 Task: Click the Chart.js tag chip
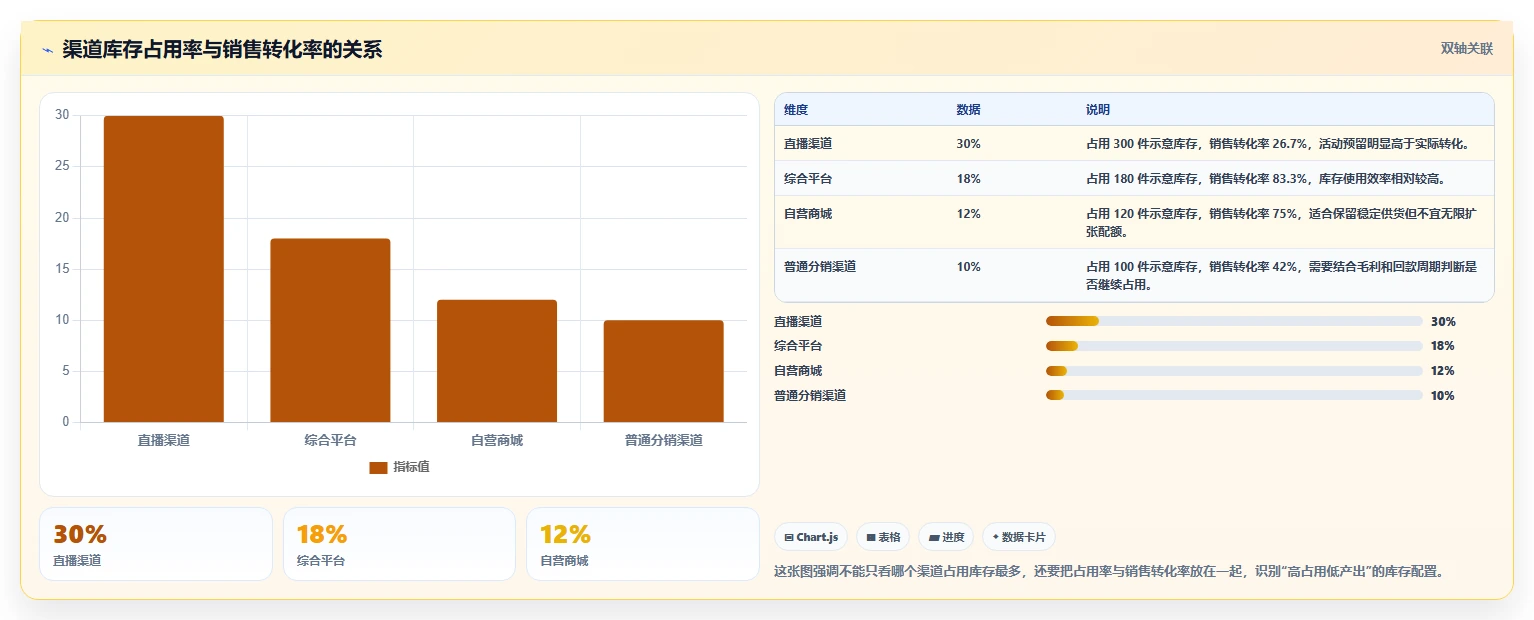coord(811,537)
